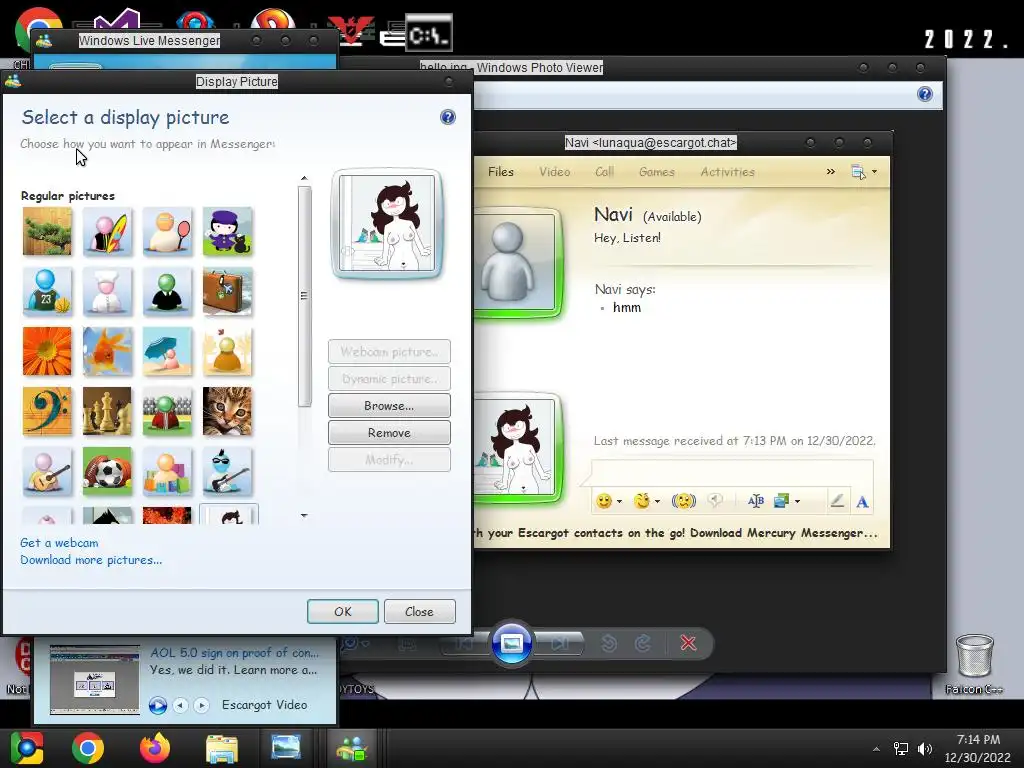
Task: Start slide show in Photo Viewer
Action: 511,643
